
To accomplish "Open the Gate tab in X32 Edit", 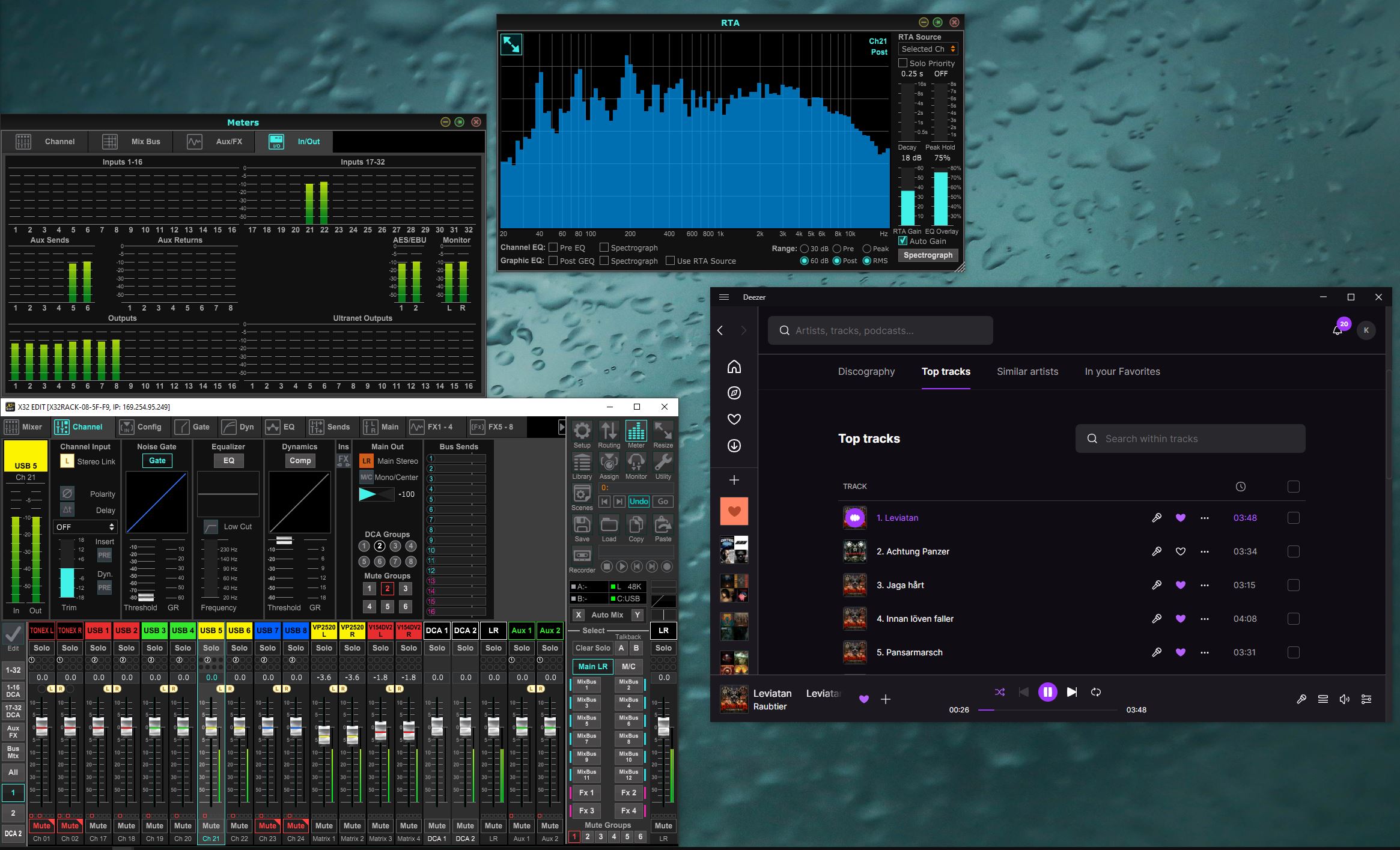I will point(193,427).
